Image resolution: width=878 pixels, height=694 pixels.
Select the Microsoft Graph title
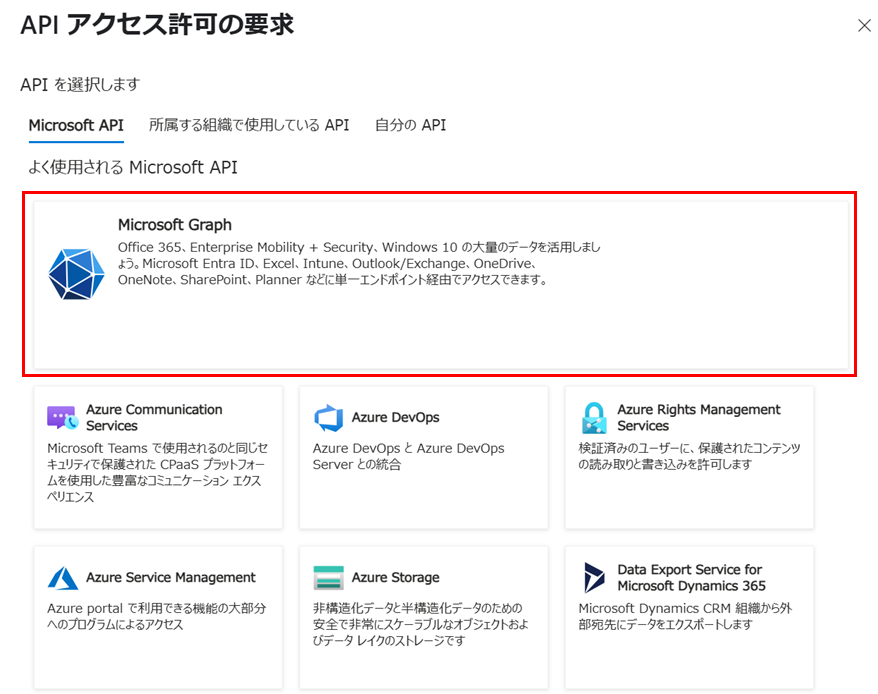175,225
